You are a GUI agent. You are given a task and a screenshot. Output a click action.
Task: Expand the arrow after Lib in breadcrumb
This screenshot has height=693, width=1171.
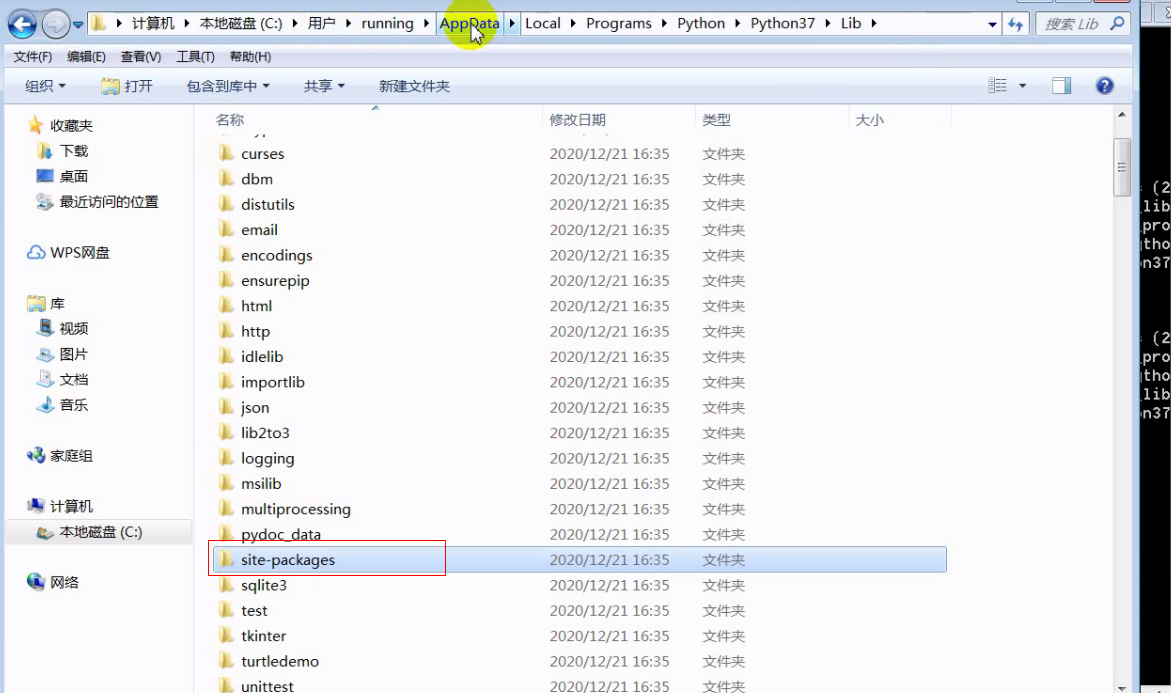pos(873,23)
